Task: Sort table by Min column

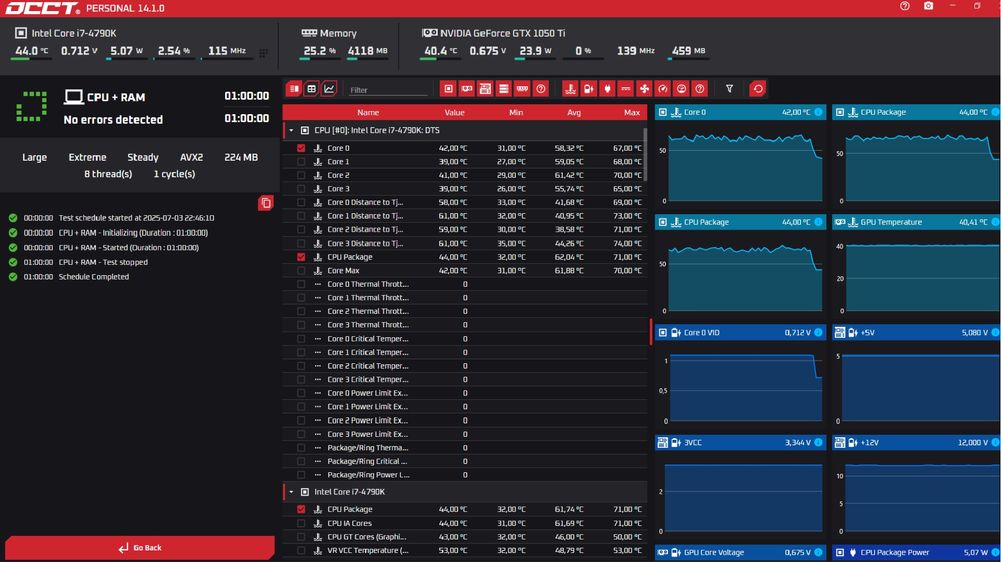Action: coord(516,112)
